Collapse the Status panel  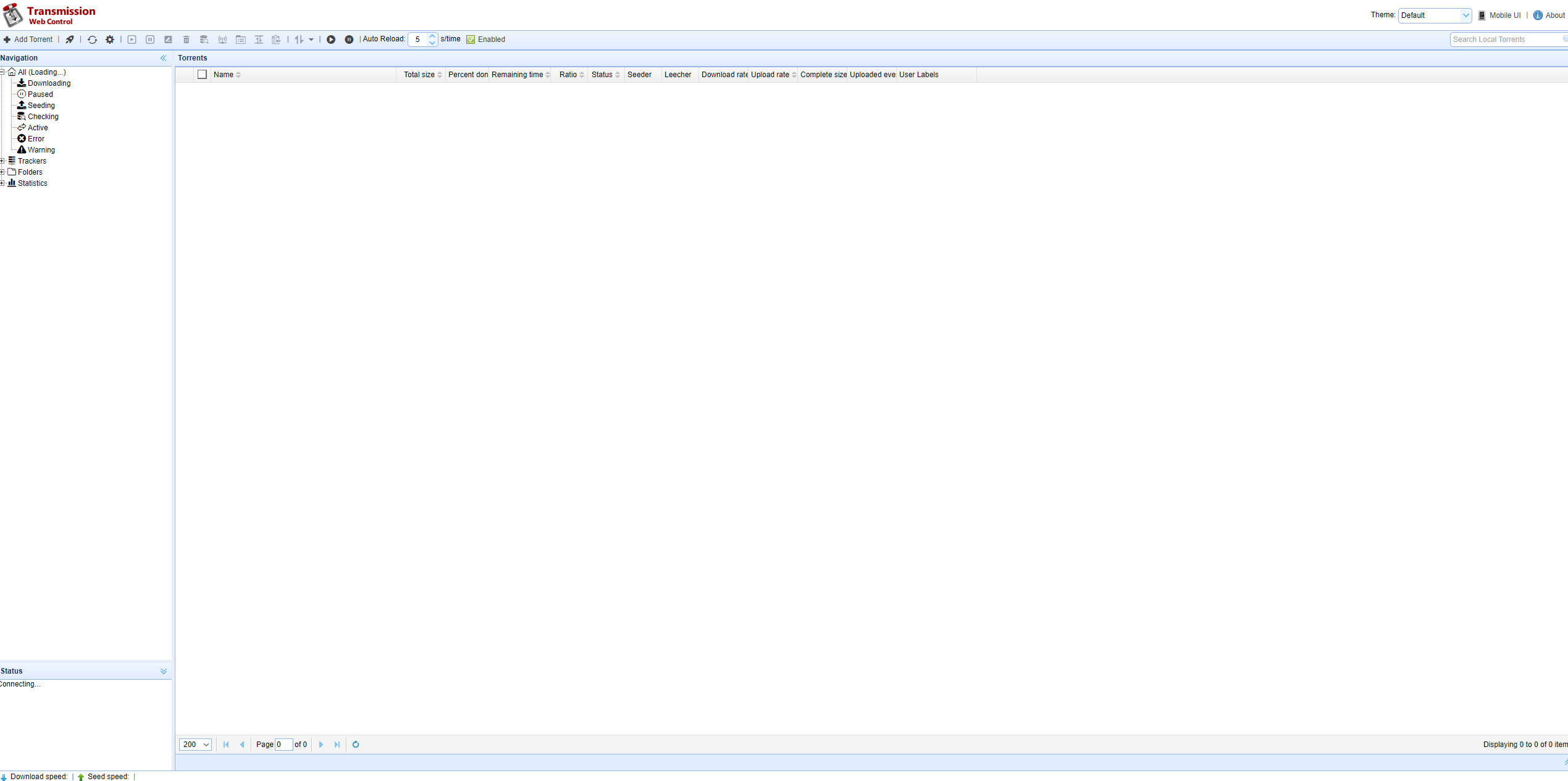(164, 671)
